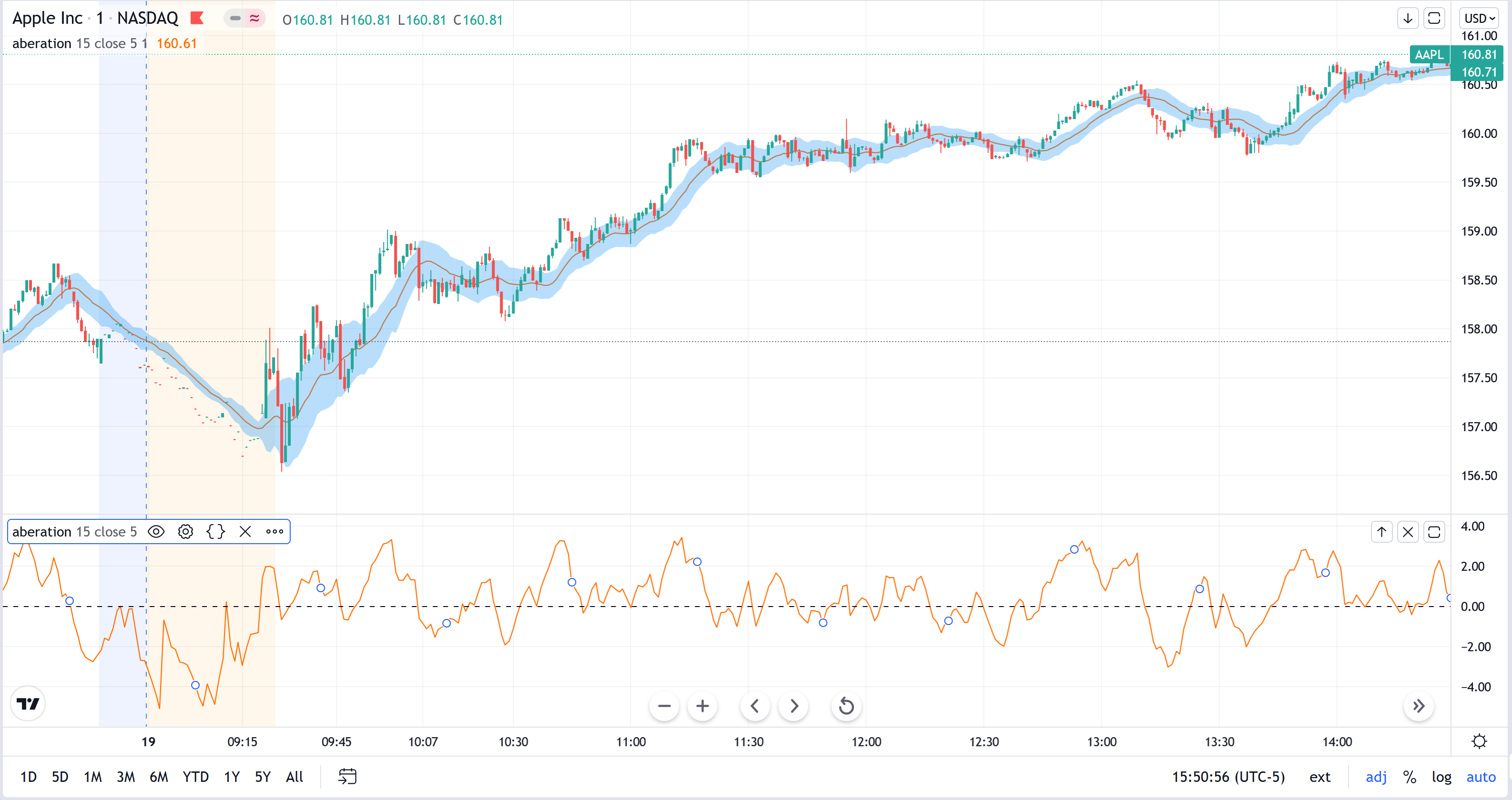Open timezone menu at 15:50:56 (UTC-5)
The image size is (1512, 800).
[1228, 777]
